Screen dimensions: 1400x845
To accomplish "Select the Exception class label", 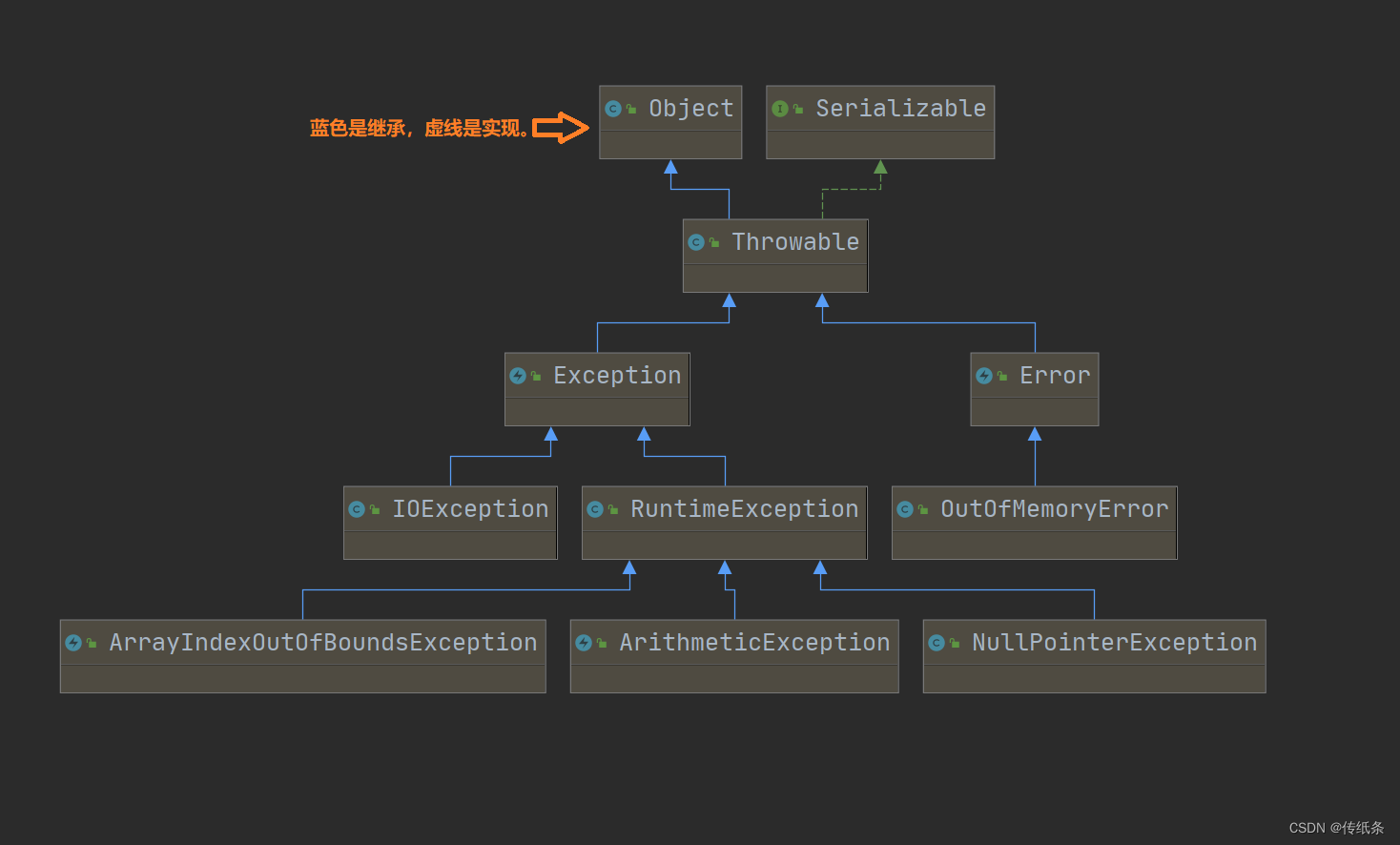I will pyautogui.click(x=617, y=376).
